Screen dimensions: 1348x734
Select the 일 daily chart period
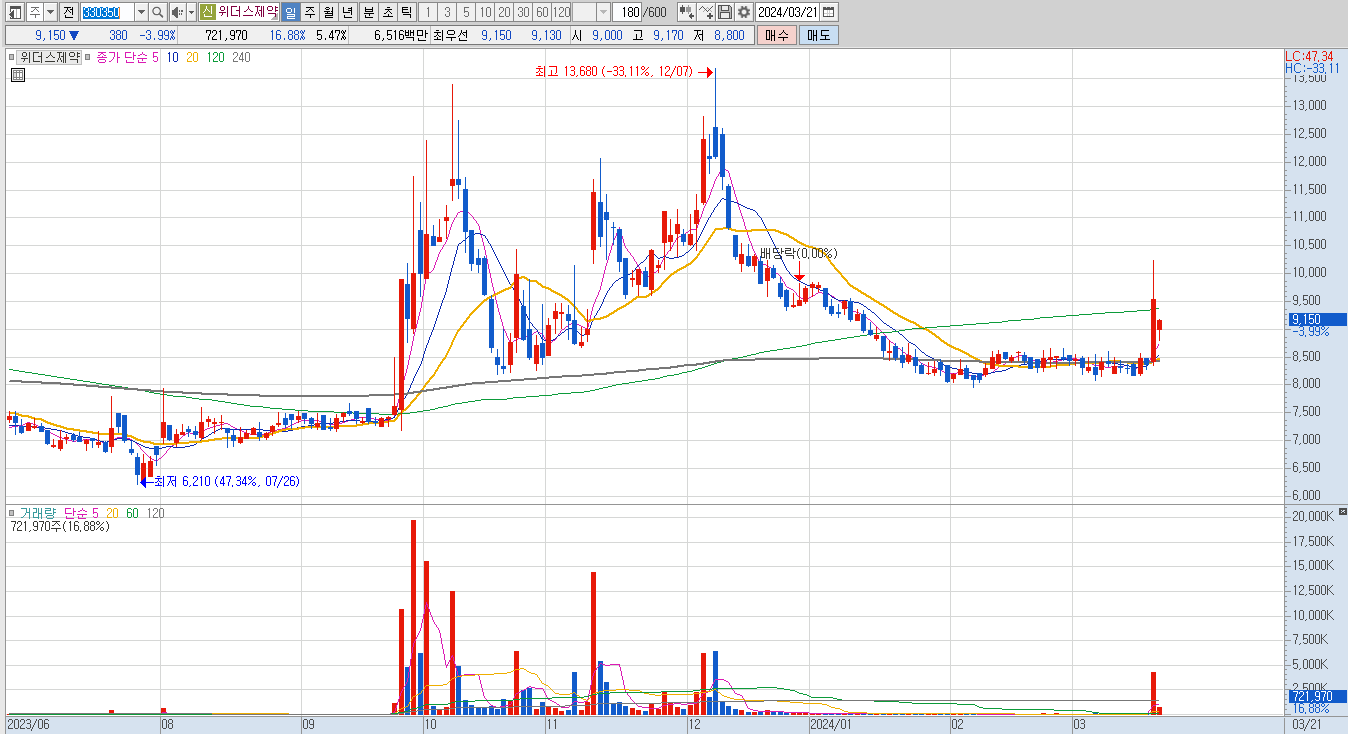[290, 12]
